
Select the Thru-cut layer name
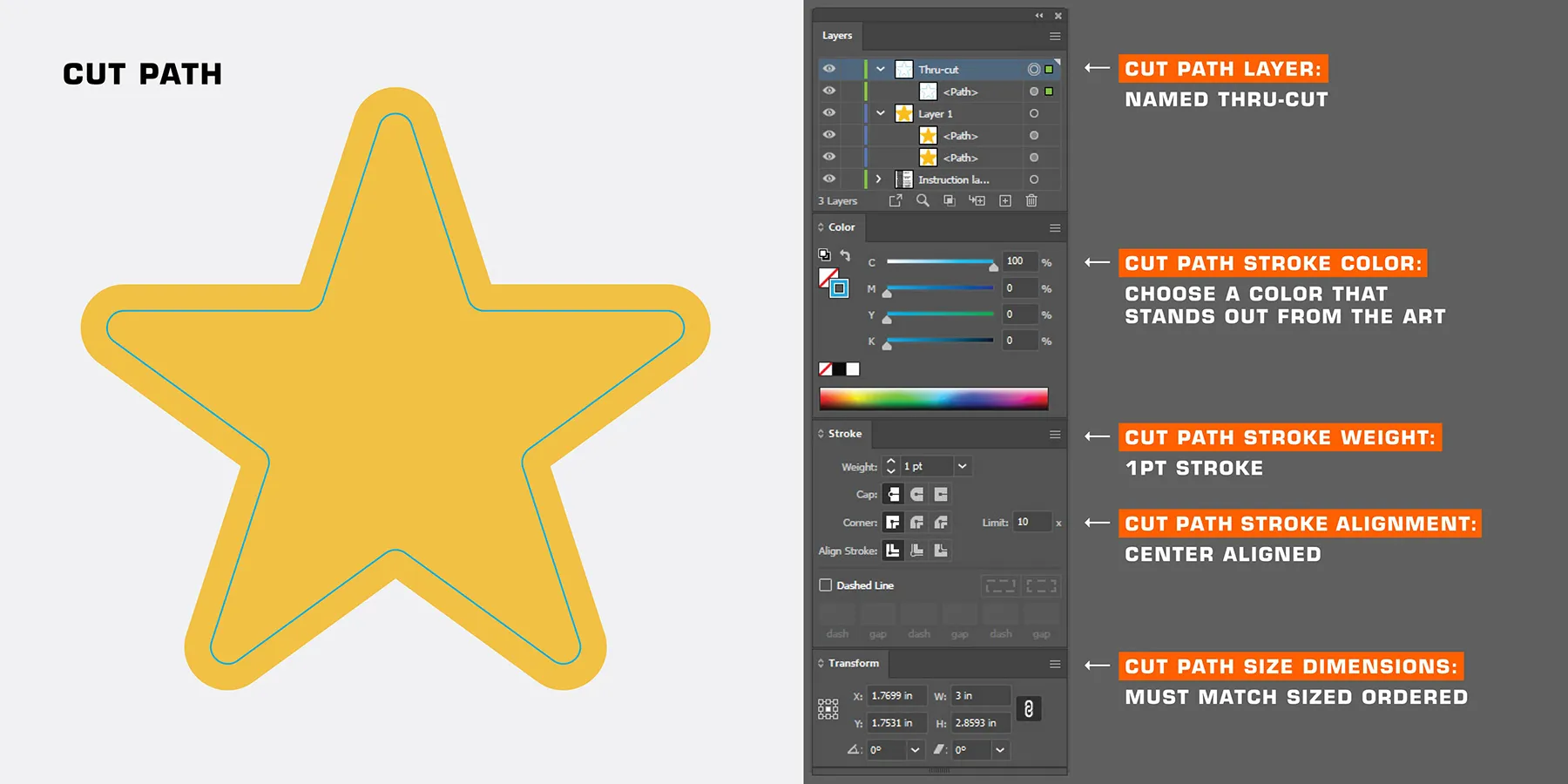(938, 70)
